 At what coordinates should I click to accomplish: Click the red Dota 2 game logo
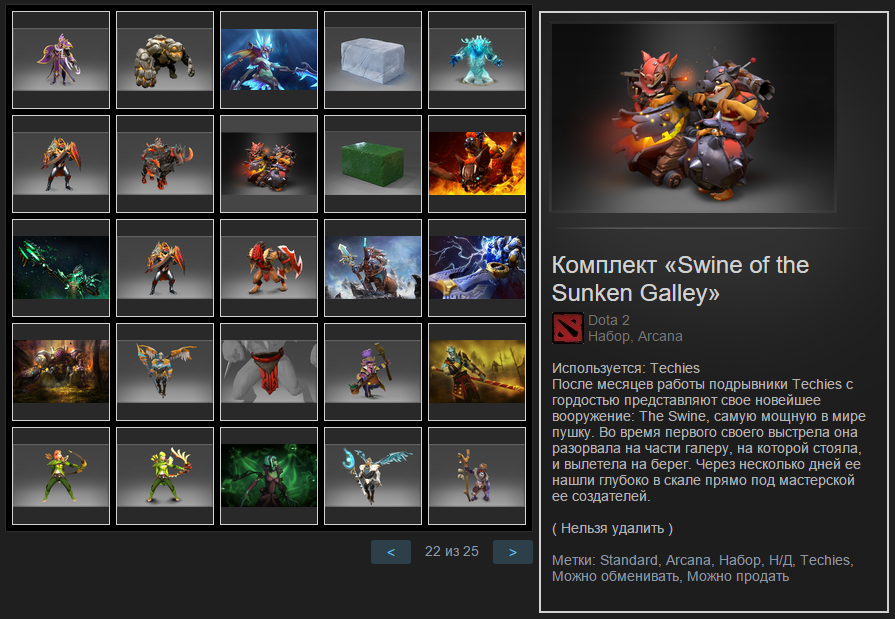(x=568, y=328)
